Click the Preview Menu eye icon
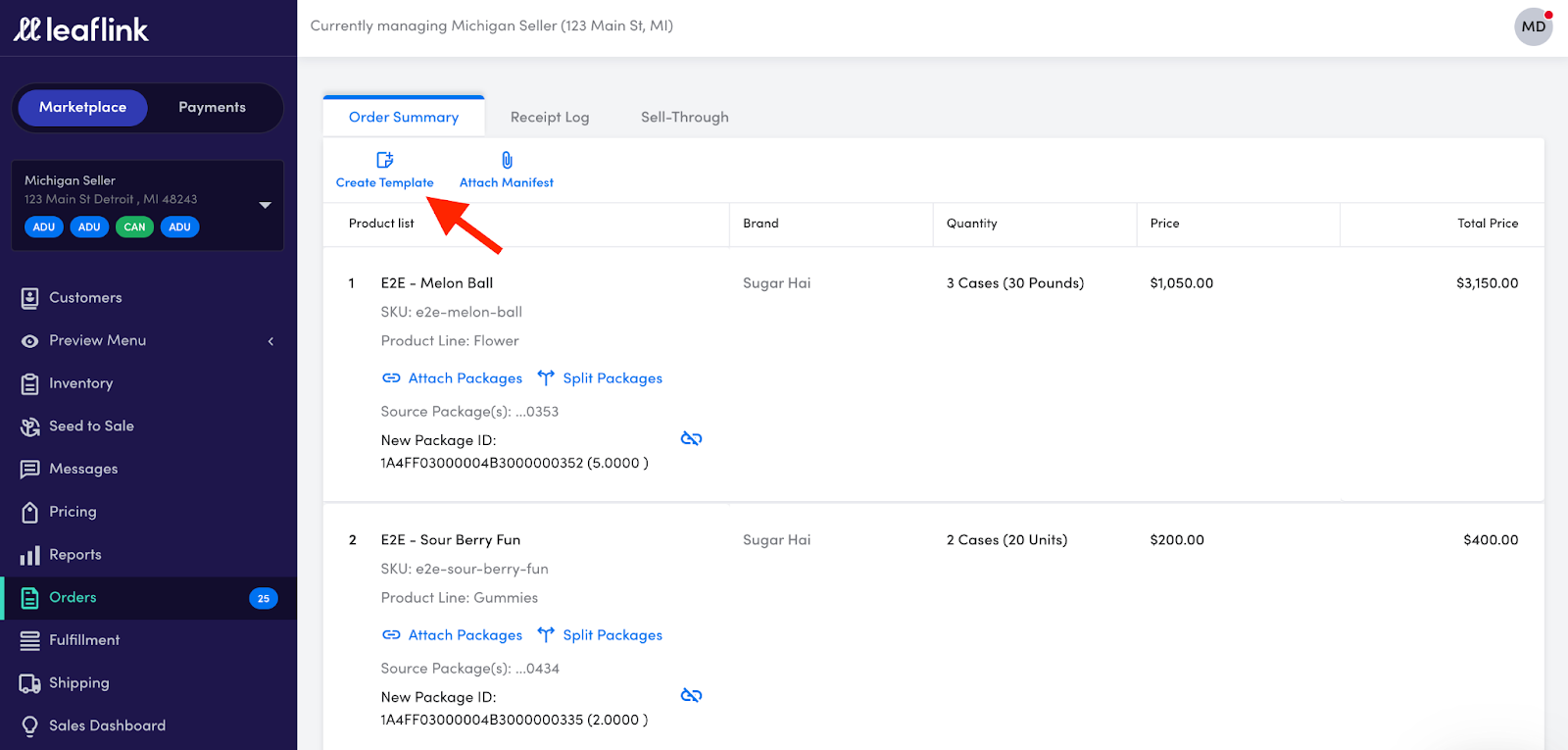This screenshot has height=750, width=1568. coord(30,341)
